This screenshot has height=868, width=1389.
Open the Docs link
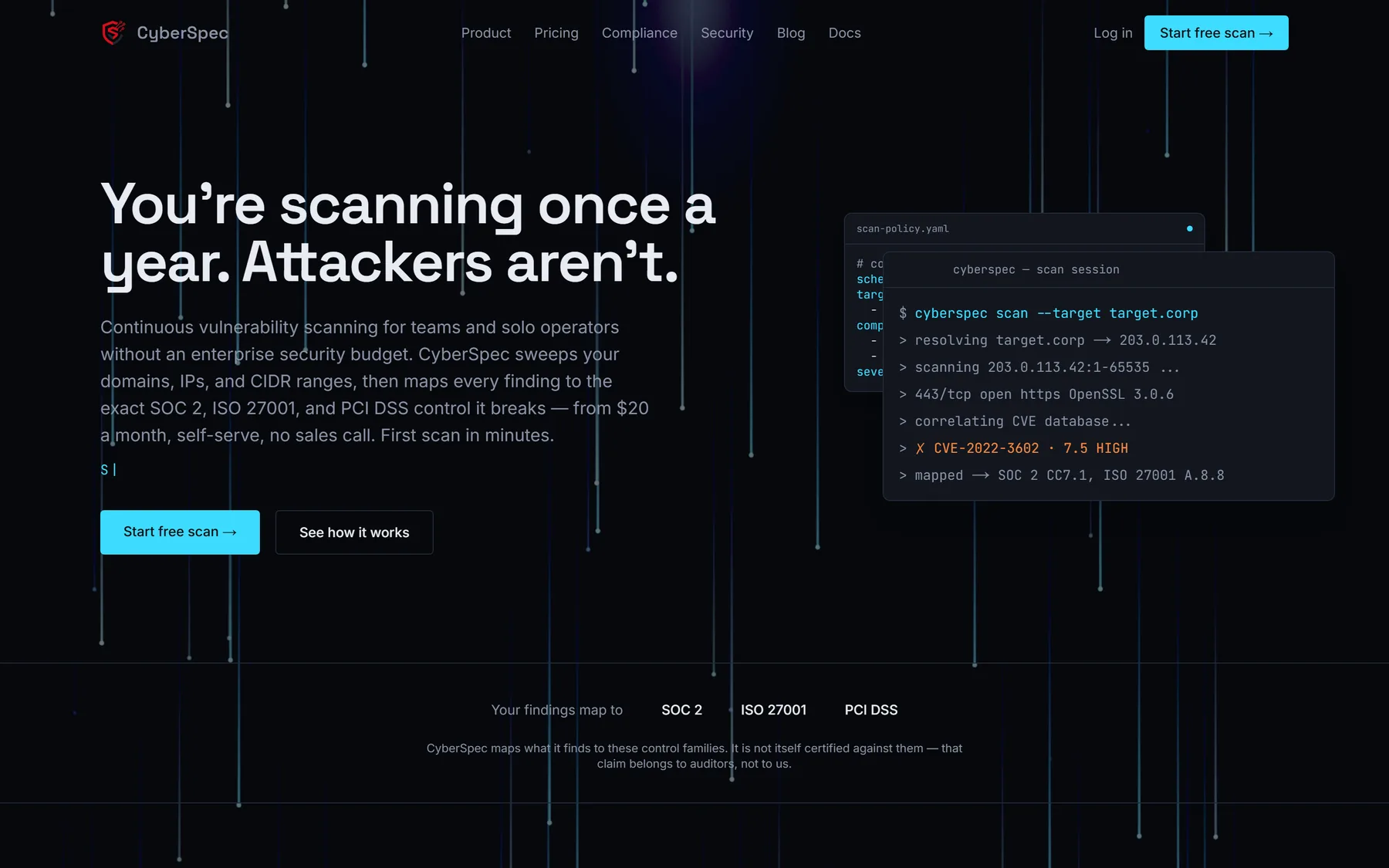tap(845, 32)
